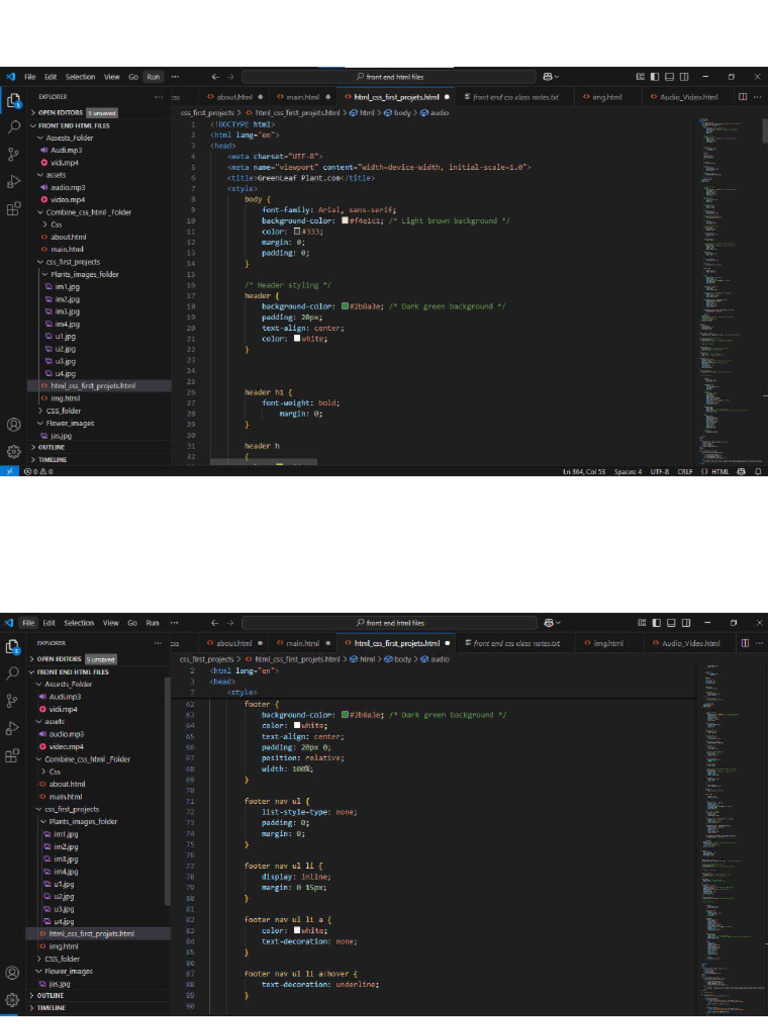The width and height of the screenshot is (768, 1024).
Task: Click #2b8a3e swatch in footer rule, lower window
Action: coord(345,714)
